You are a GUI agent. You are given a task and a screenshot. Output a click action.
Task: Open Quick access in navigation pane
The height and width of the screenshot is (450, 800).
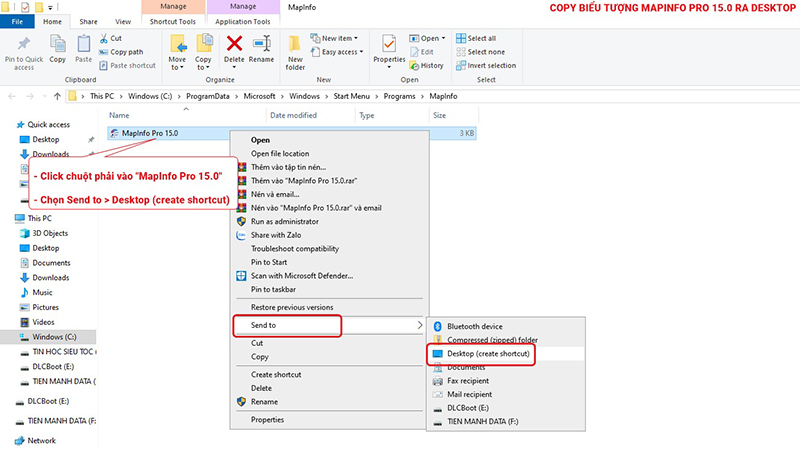pos(48,124)
